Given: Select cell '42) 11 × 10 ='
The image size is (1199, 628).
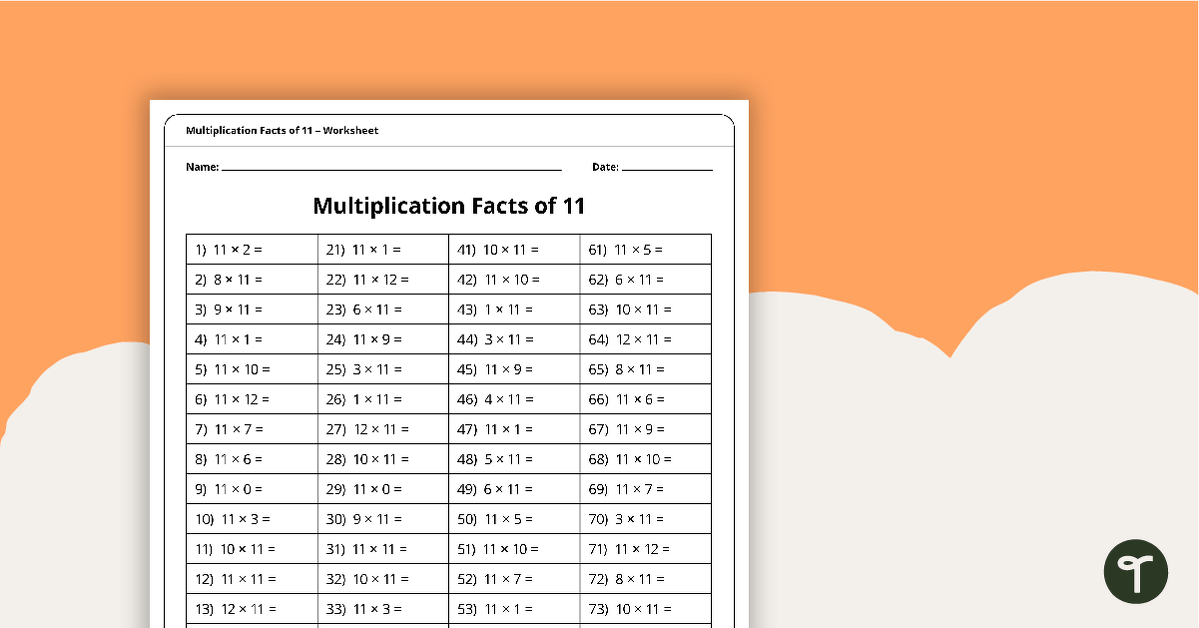Looking at the screenshot, I should [x=515, y=279].
